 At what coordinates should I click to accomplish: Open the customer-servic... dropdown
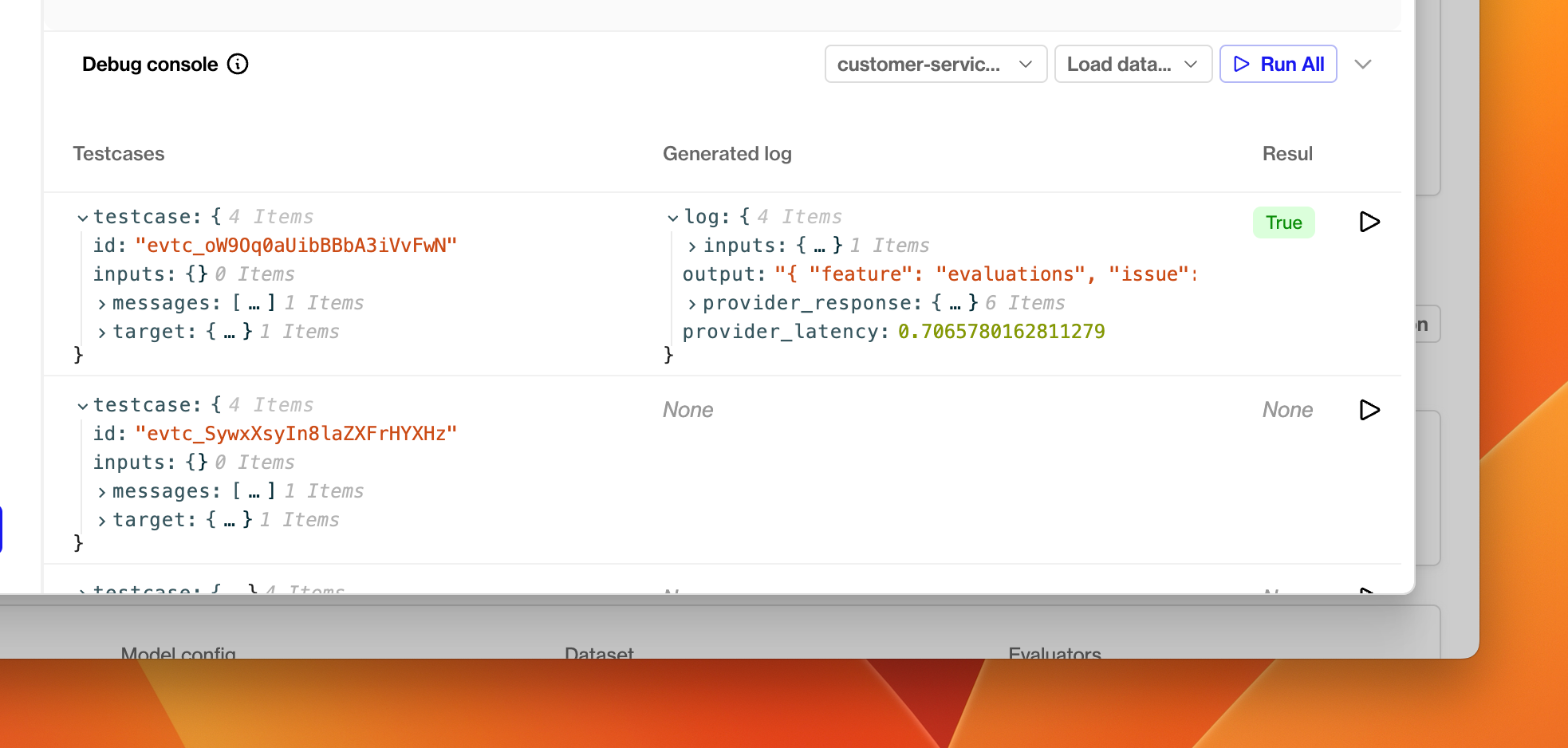936,64
